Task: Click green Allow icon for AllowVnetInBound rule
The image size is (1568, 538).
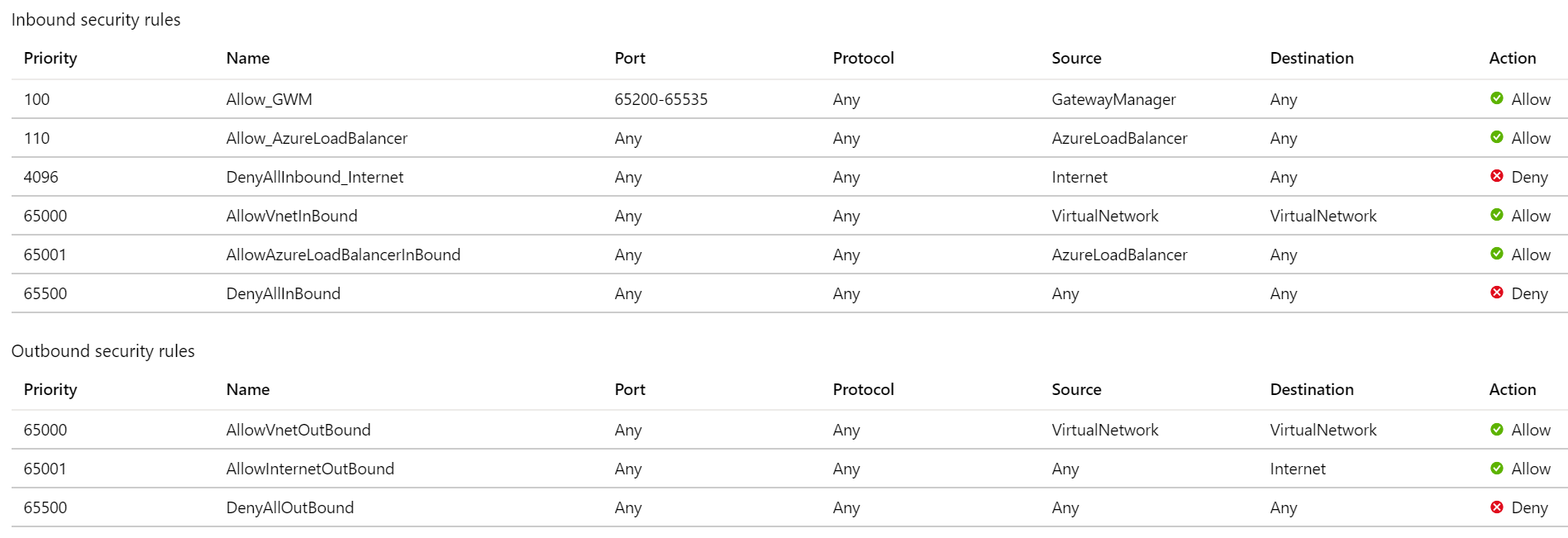Action: coord(1496,215)
